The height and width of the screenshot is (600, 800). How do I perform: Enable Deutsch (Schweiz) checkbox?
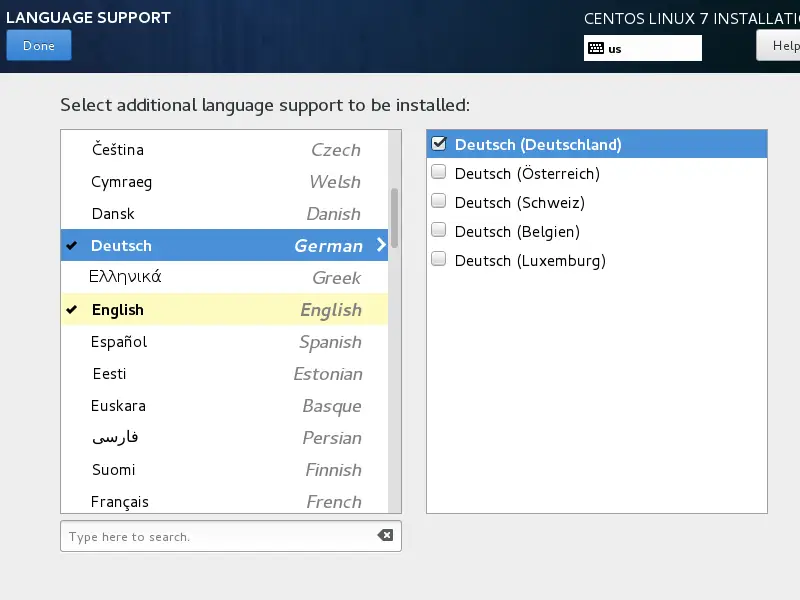point(439,201)
